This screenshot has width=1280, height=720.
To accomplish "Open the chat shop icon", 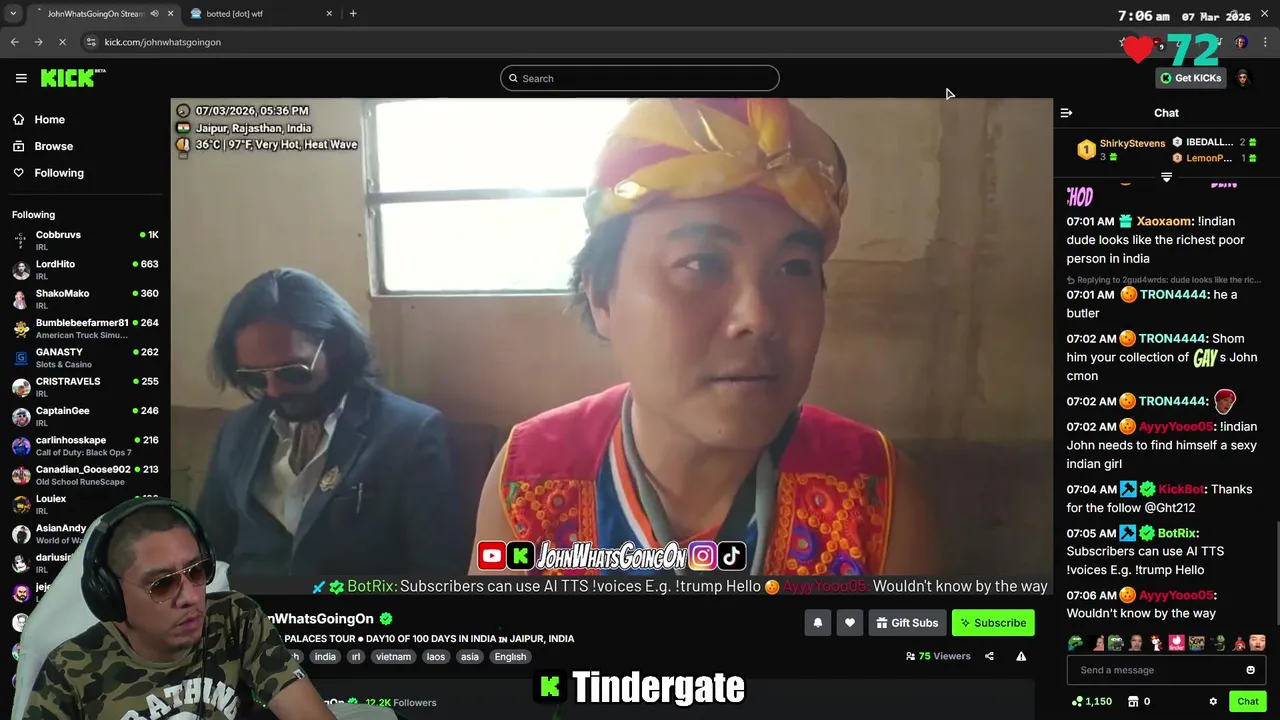I will click(x=1133, y=701).
